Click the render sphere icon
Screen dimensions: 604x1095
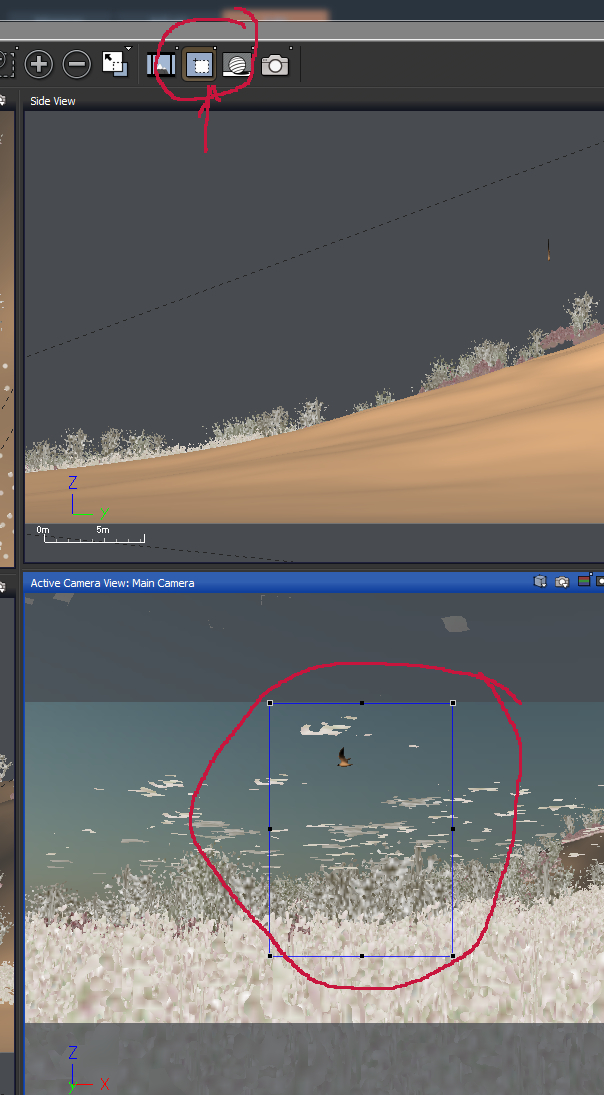tap(237, 65)
